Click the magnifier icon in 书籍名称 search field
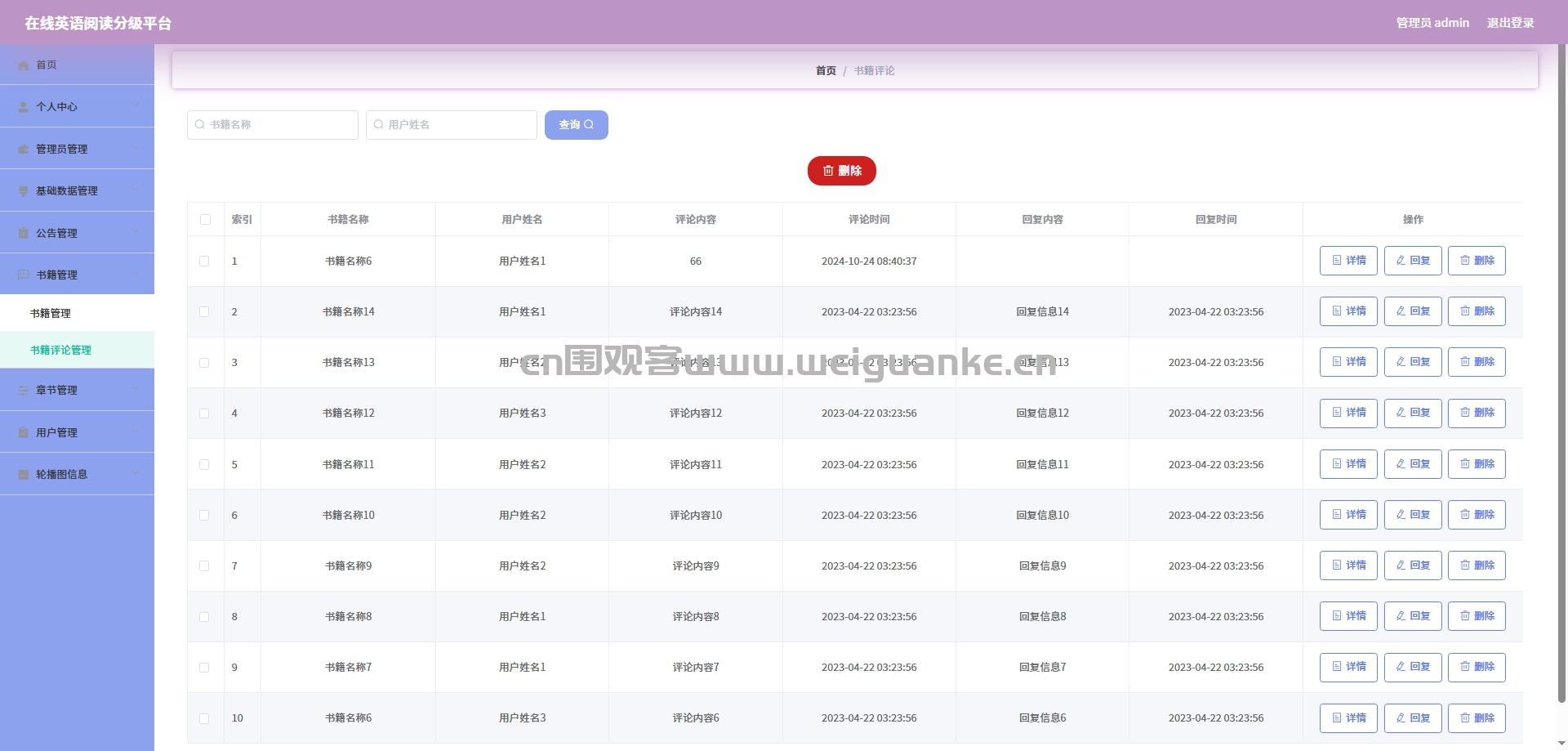This screenshot has height=751, width=1568. [x=199, y=125]
